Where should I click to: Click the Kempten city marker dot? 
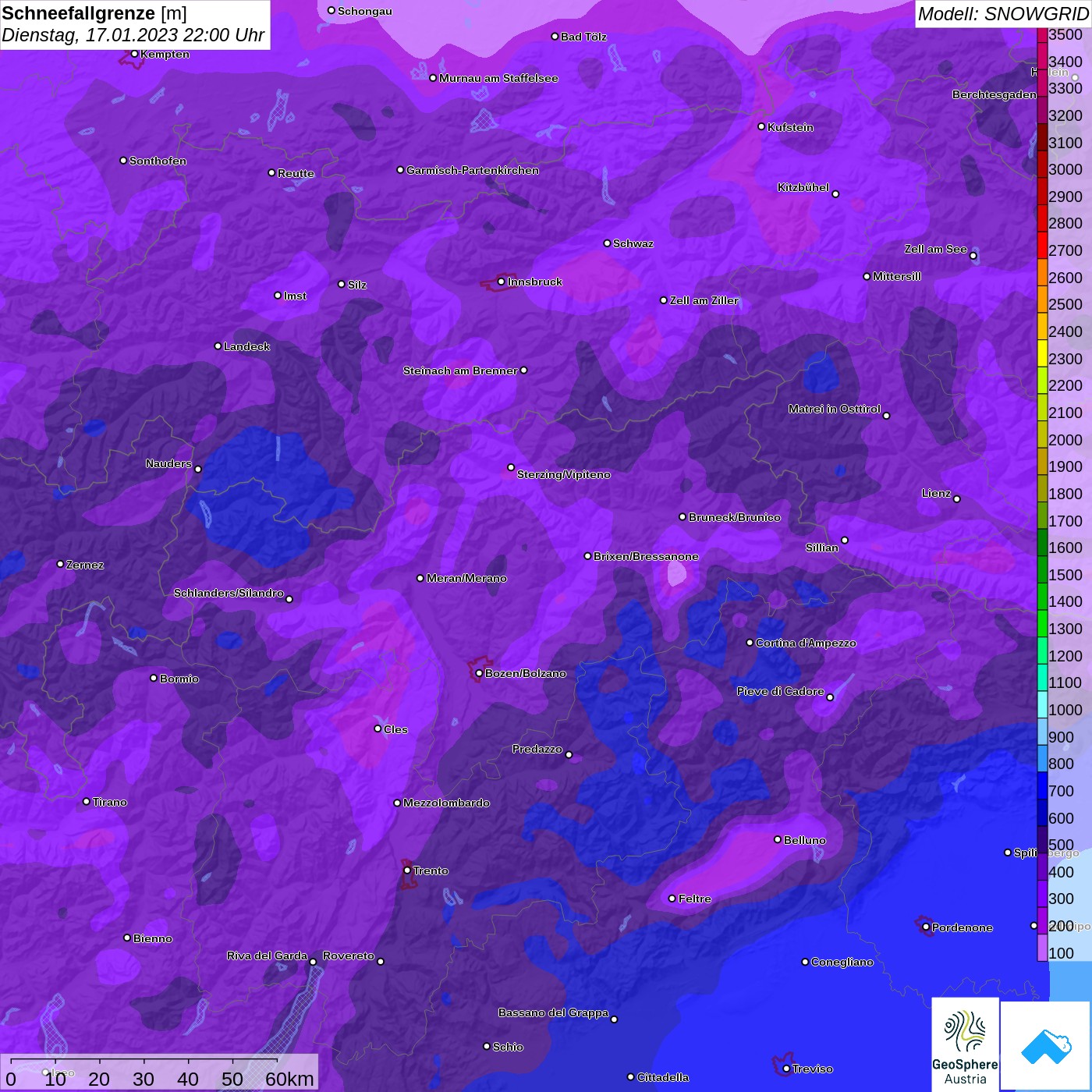tap(134, 54)
